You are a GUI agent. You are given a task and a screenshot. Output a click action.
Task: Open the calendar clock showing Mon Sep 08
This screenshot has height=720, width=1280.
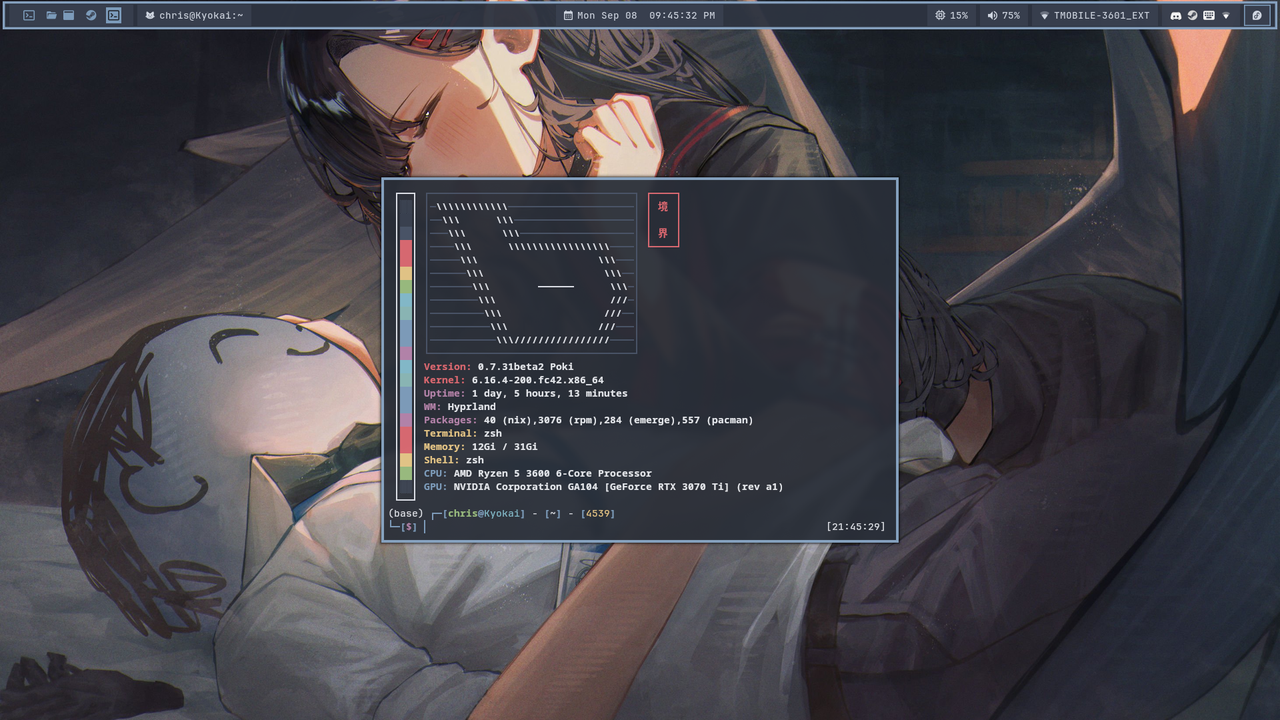(x=640, y=15)
